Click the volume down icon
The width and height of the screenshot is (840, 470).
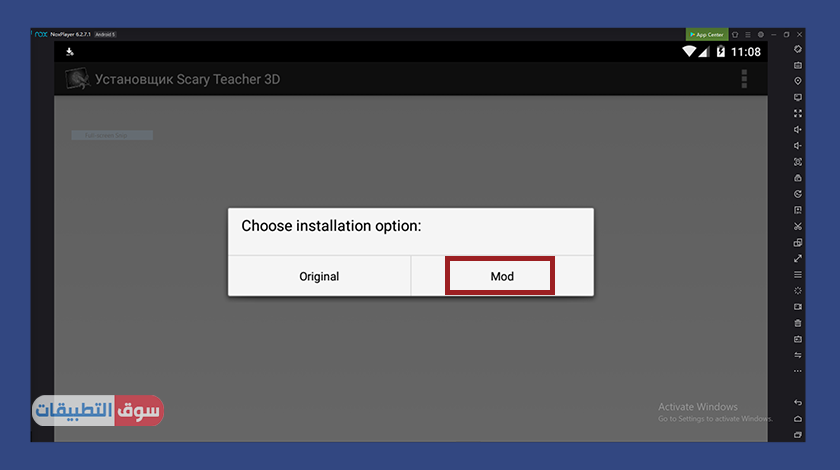798,145
